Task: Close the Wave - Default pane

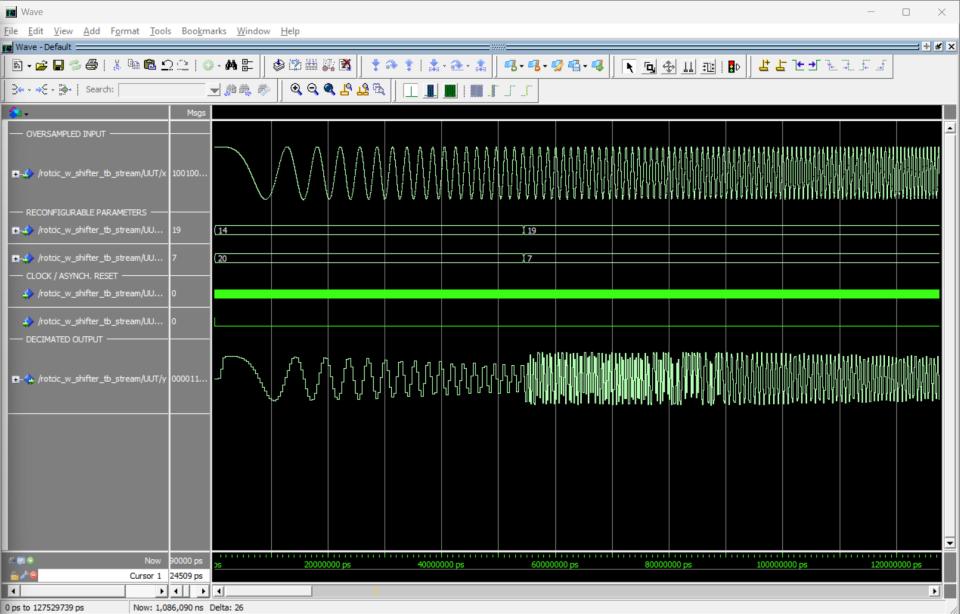Action: [951, 47]
